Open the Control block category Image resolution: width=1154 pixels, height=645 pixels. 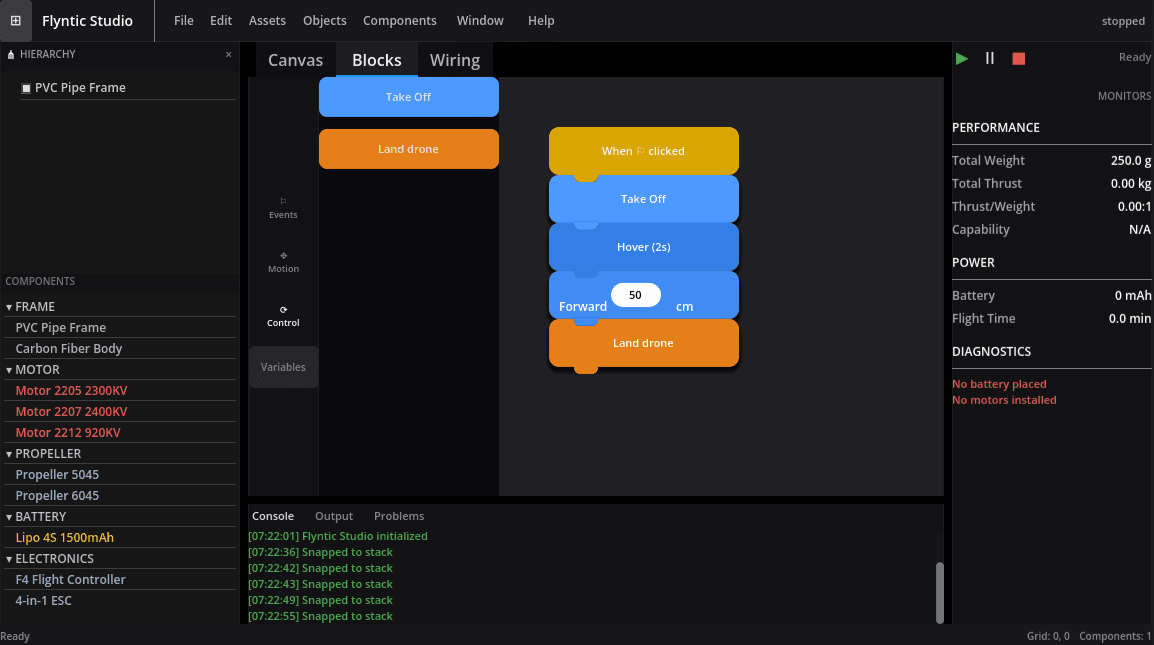click(x=283, y=316)
